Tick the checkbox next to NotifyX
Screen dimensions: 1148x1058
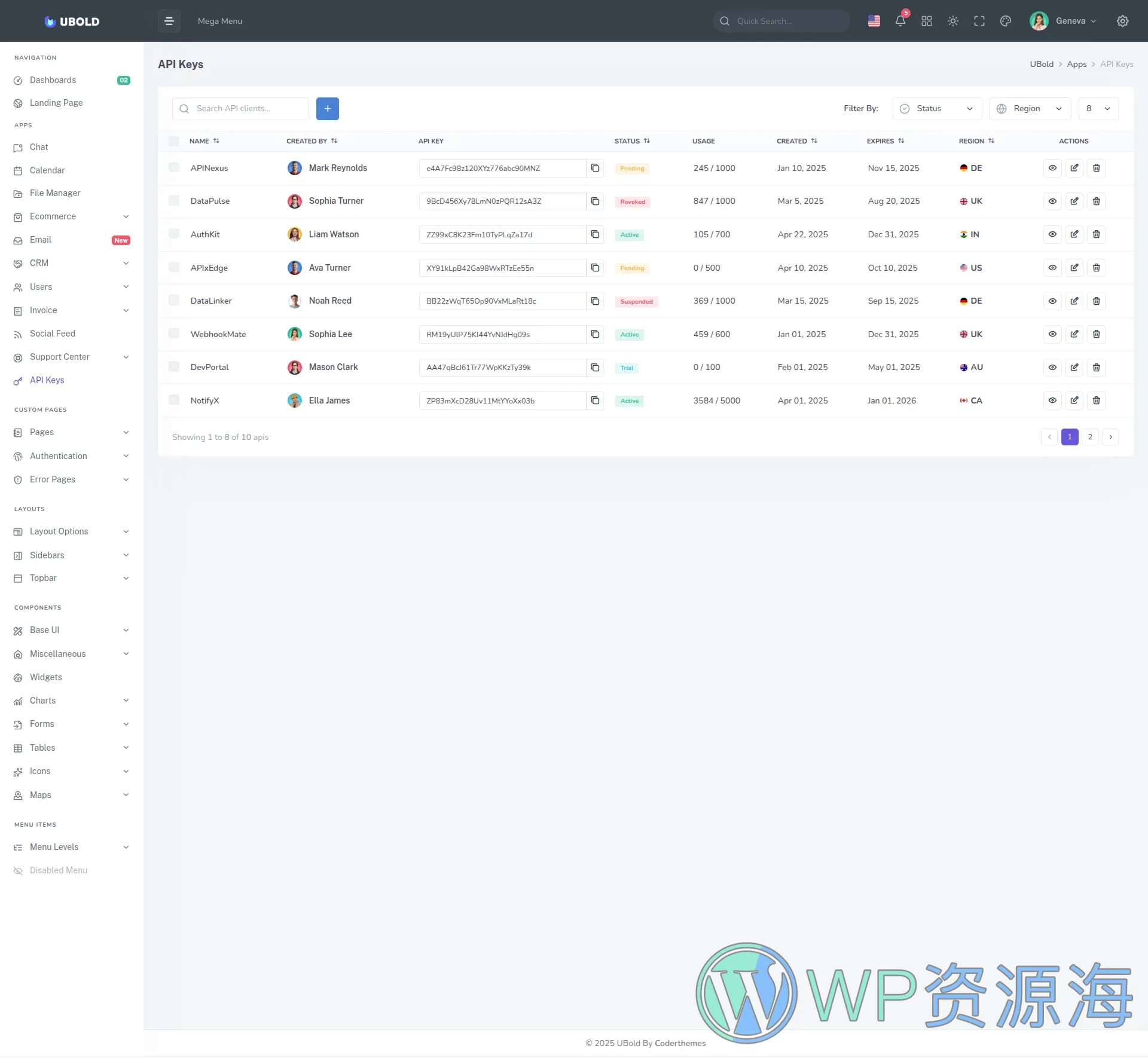click(173, 400)
